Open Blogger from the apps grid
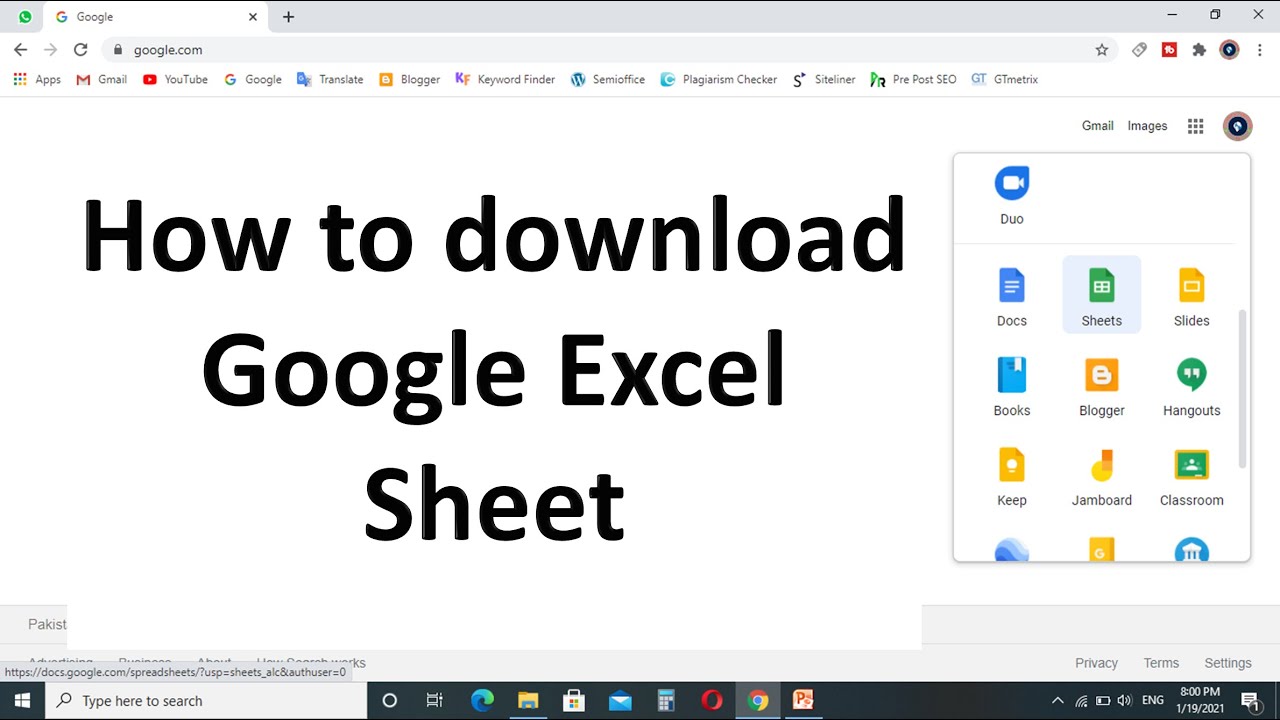The width and height of the screenshot is (1280, 720). (1101, 385)
